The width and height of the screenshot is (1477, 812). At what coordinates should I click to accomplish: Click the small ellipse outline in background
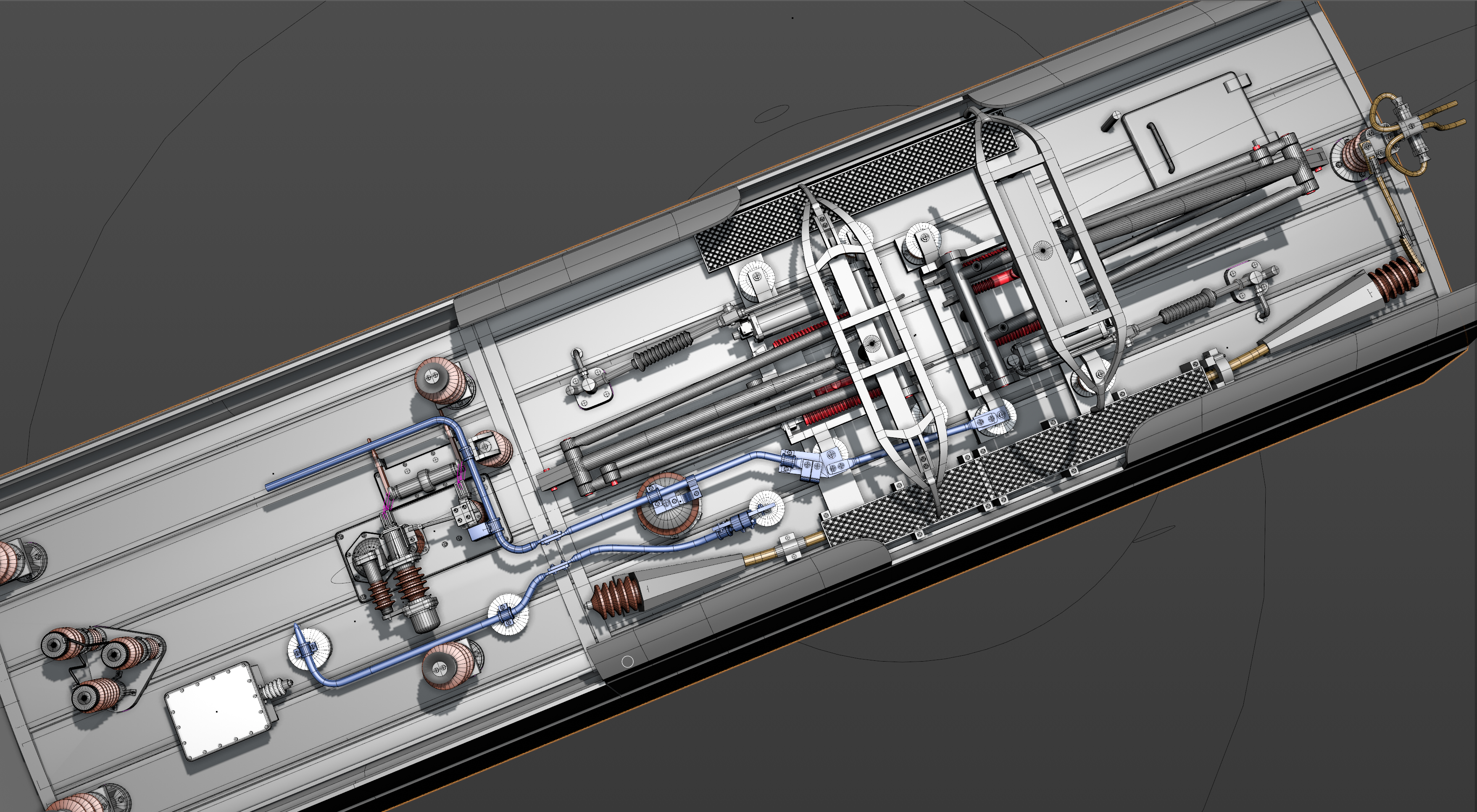(771, 114)
